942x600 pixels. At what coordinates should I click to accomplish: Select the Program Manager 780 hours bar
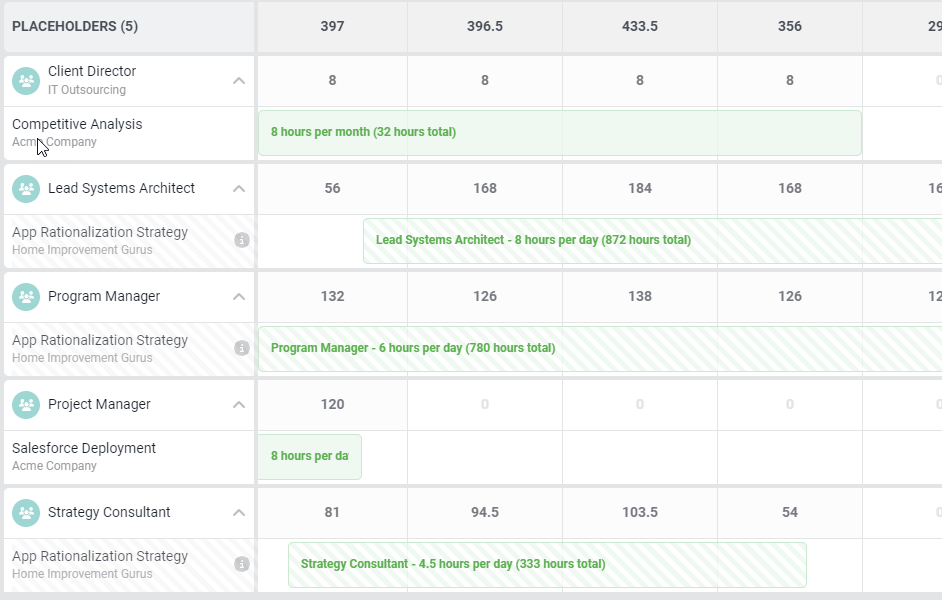(x=600, y=349)
